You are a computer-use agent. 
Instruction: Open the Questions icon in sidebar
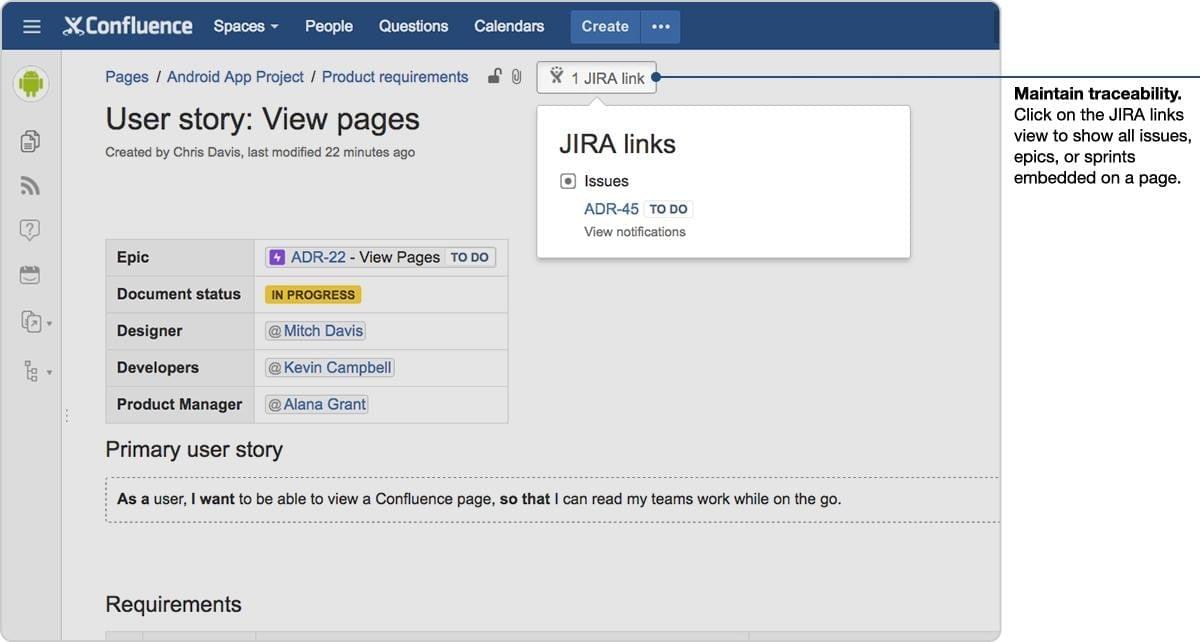[30, 230]
